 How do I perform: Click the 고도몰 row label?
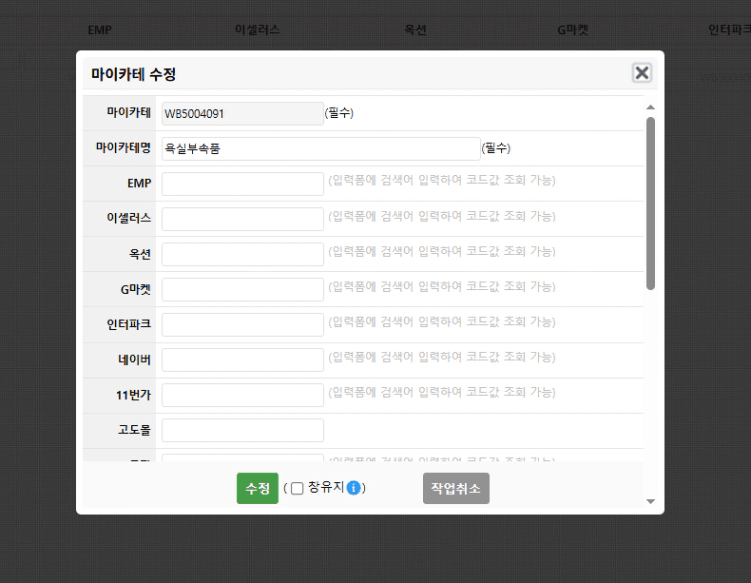click(134, 430)
